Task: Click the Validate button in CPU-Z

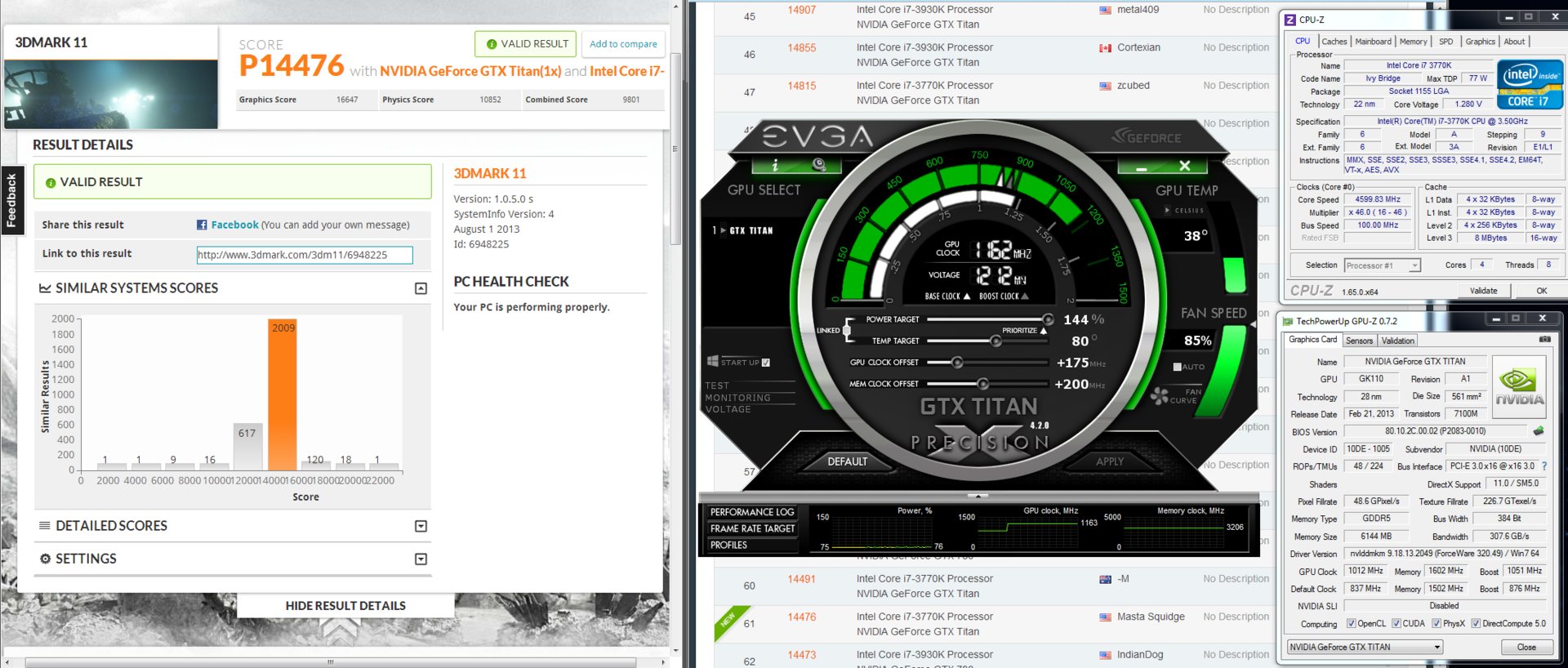Action: 1483,291
